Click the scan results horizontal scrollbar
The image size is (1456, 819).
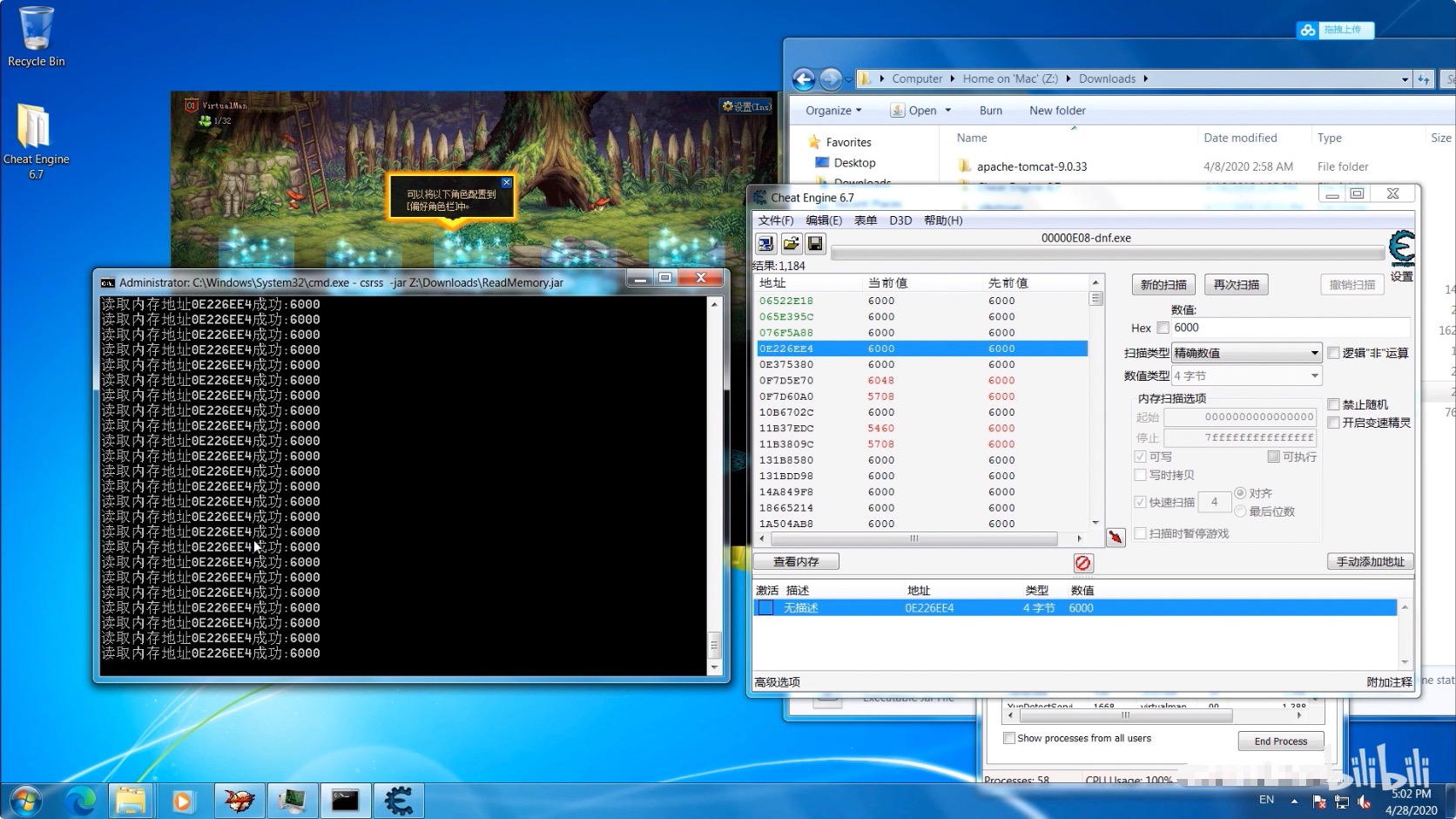click(914, 538)
